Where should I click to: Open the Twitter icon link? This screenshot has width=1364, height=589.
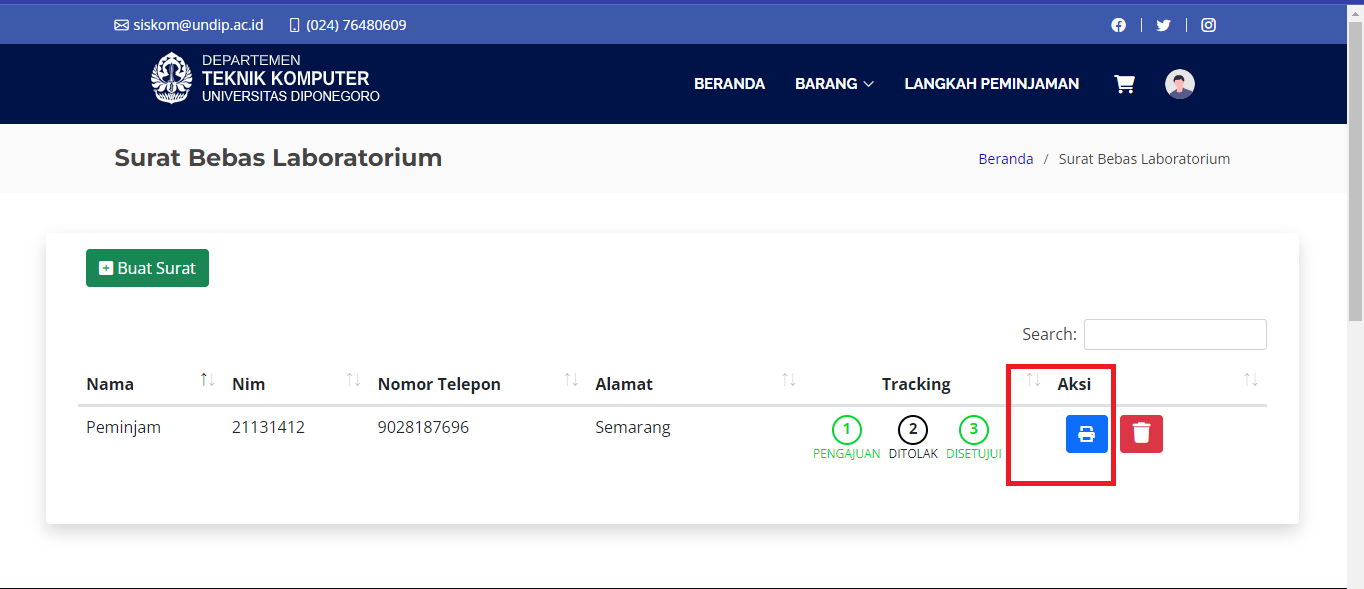pos(1163,25)
